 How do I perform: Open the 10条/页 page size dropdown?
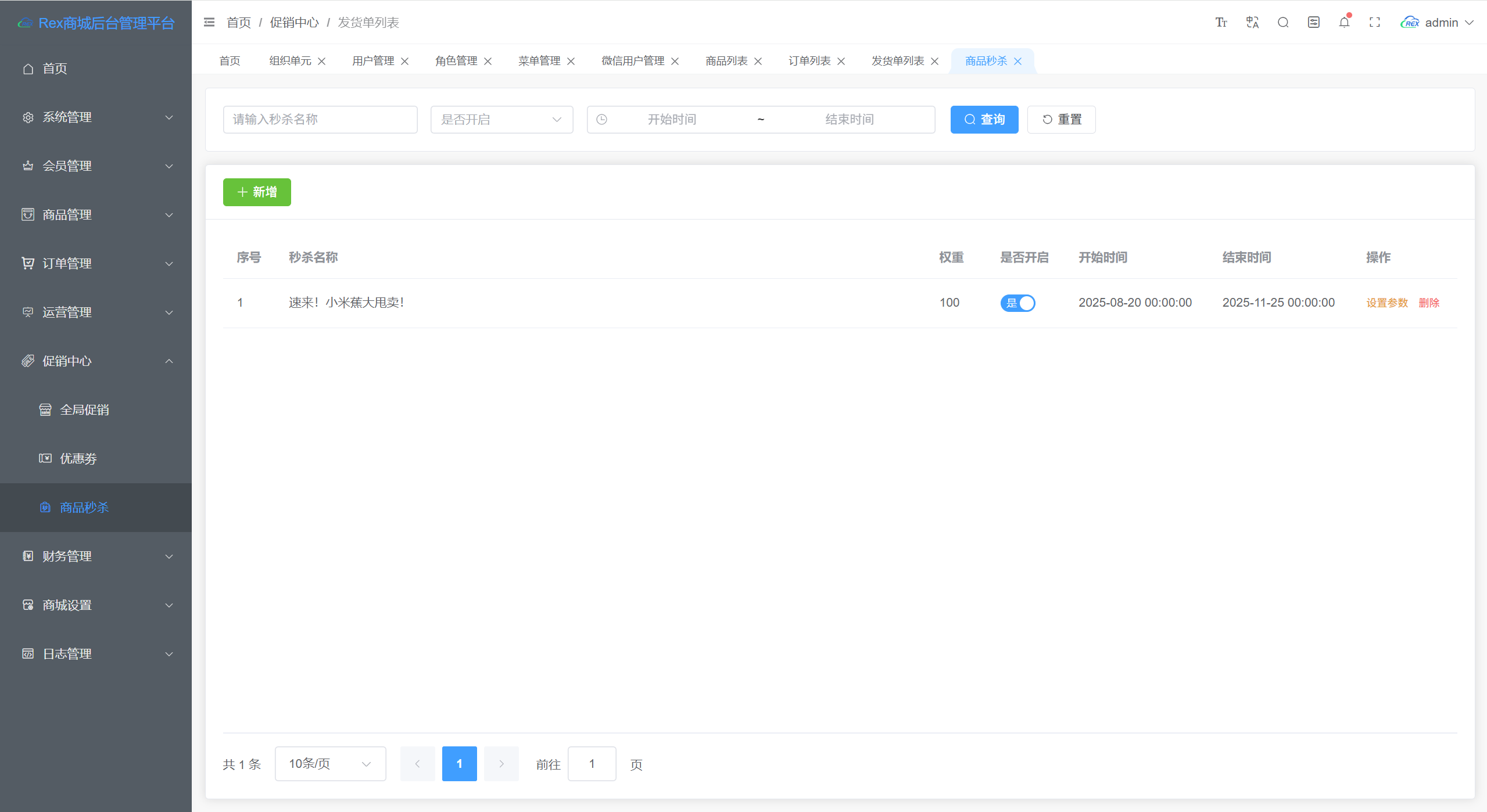(330, 763)
